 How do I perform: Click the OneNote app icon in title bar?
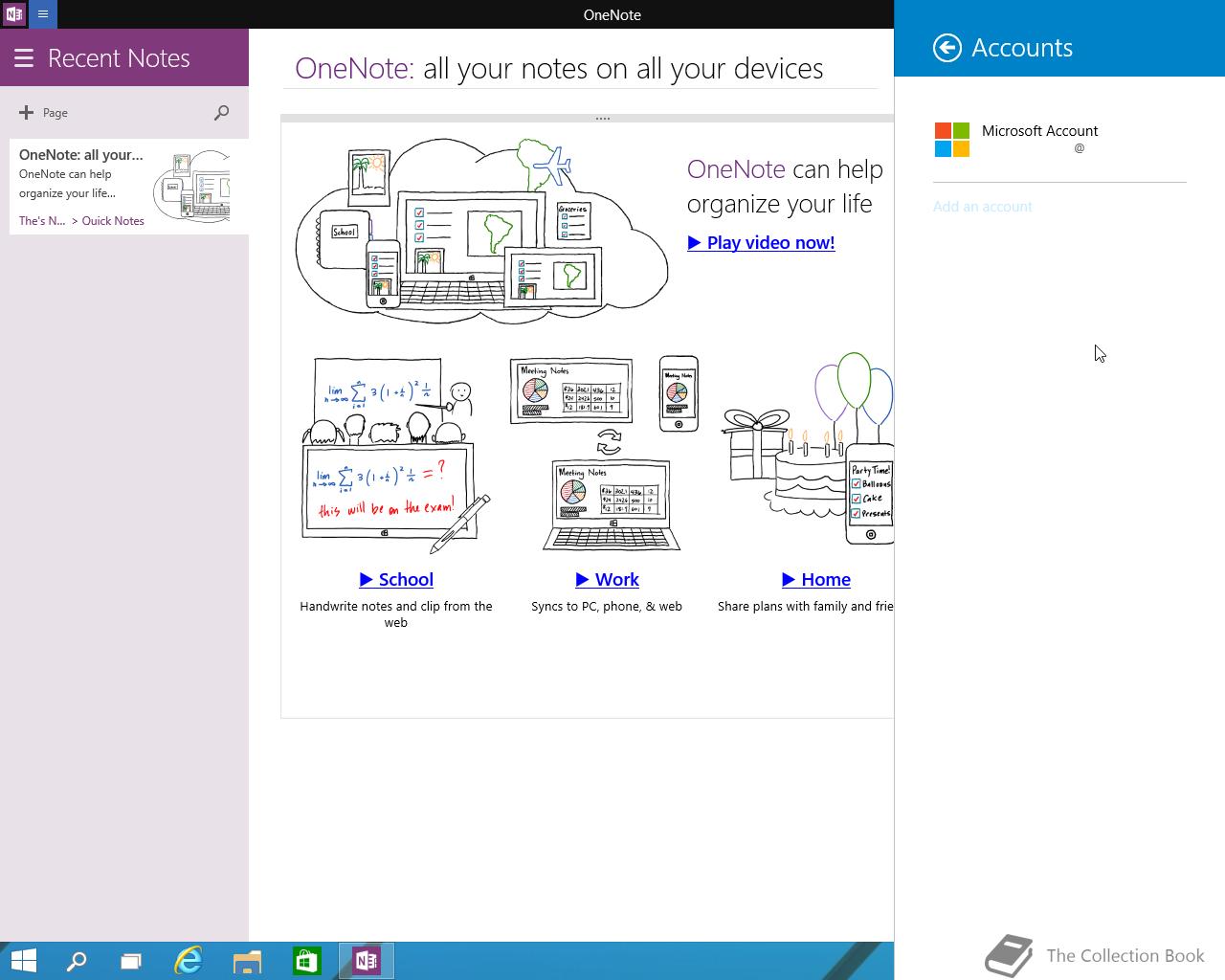pyautogui.click(x=14, y=14)
